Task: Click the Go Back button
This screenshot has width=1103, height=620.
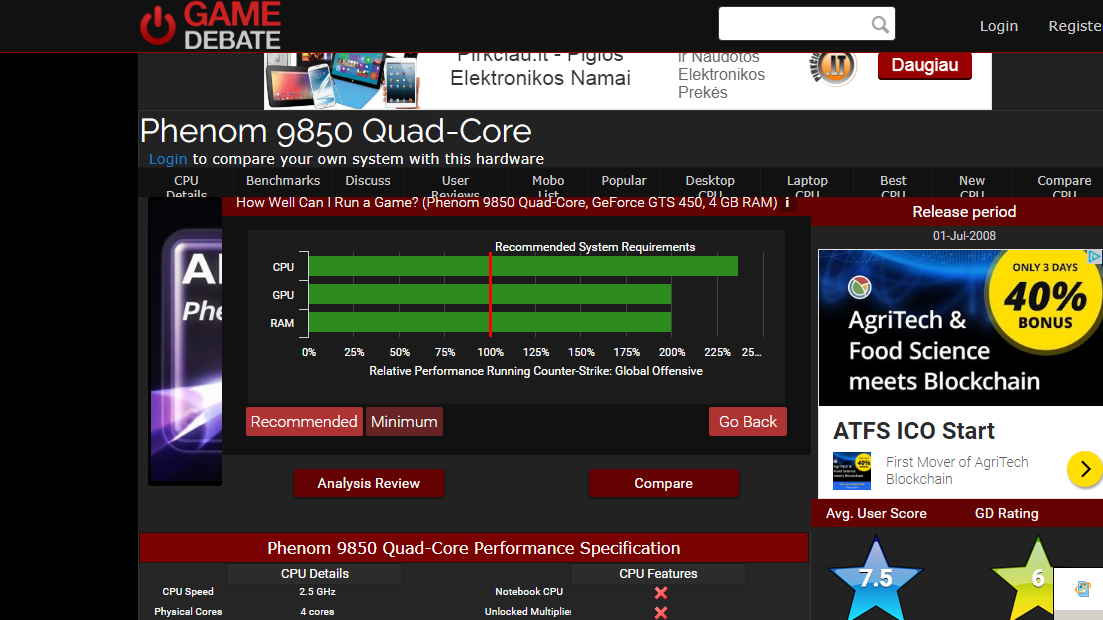Action: point(748,422)
